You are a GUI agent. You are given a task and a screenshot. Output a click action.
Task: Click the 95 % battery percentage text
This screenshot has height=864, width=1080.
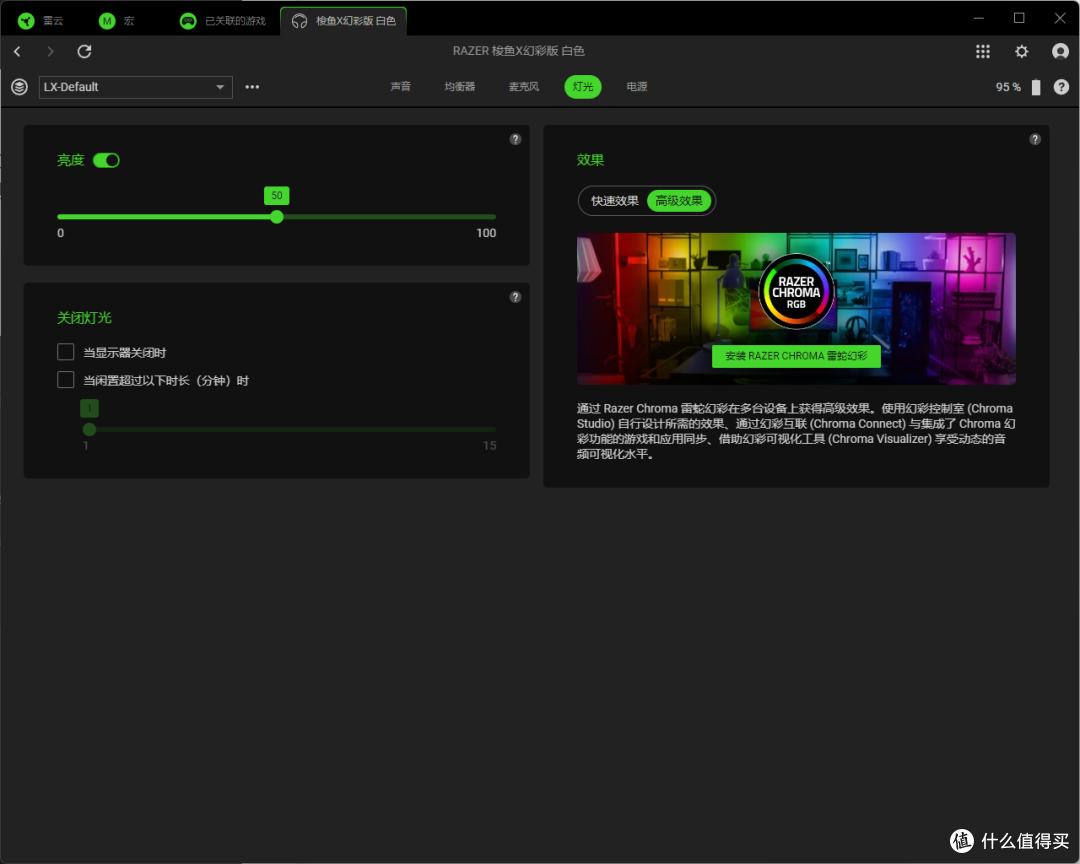1008,87
